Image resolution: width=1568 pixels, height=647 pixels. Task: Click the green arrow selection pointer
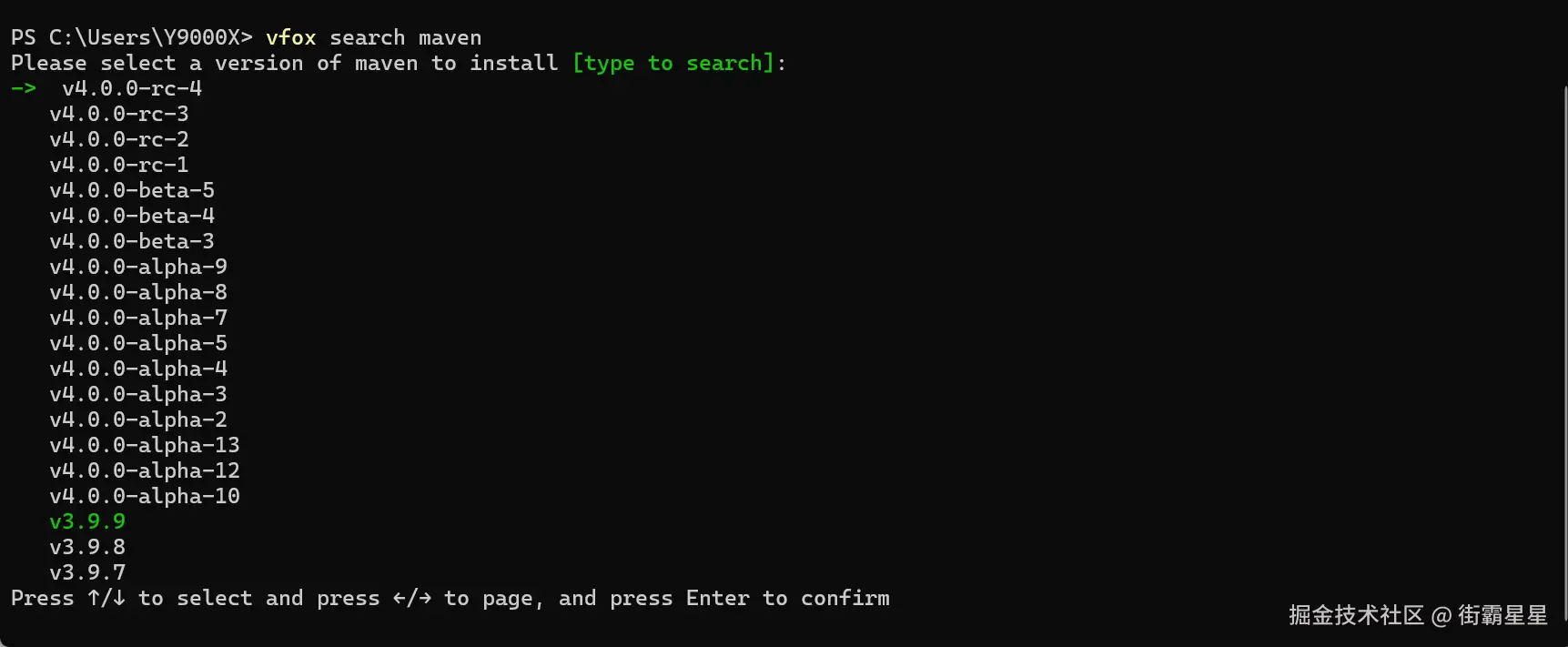[x=24, y=88]
